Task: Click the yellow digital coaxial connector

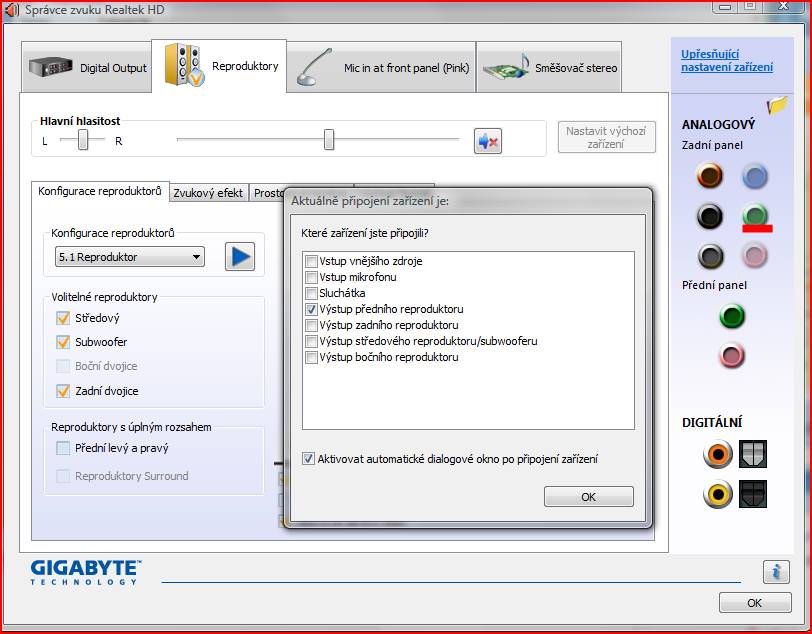Action: coord(717,494)
